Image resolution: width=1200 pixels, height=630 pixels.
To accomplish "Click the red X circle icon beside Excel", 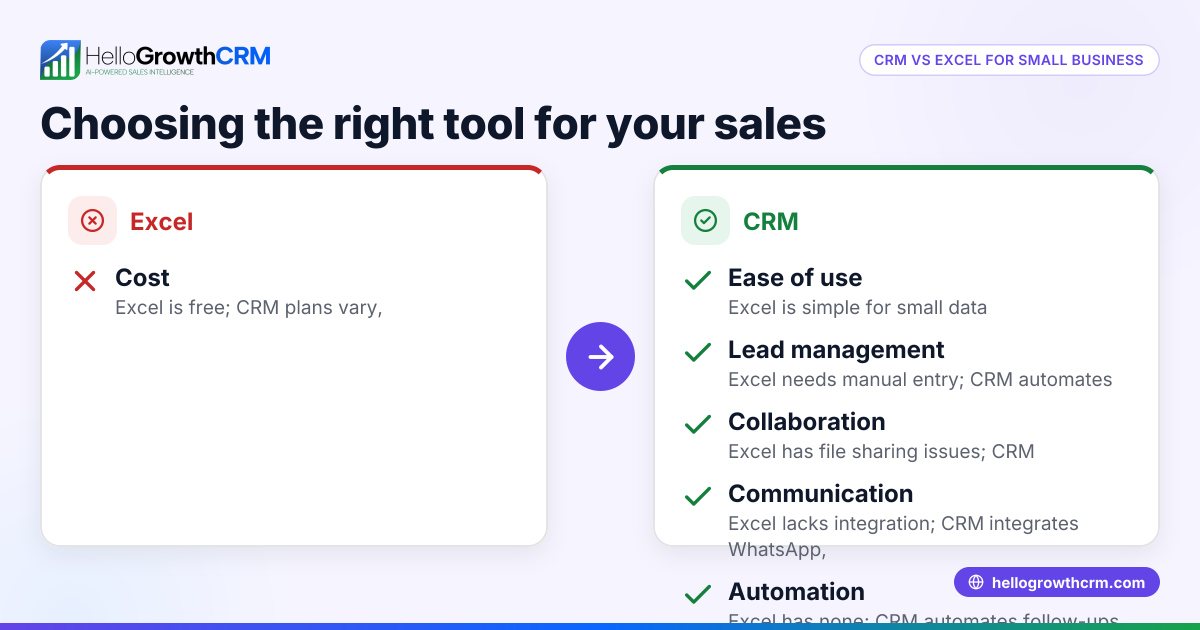I will point(92,221).
